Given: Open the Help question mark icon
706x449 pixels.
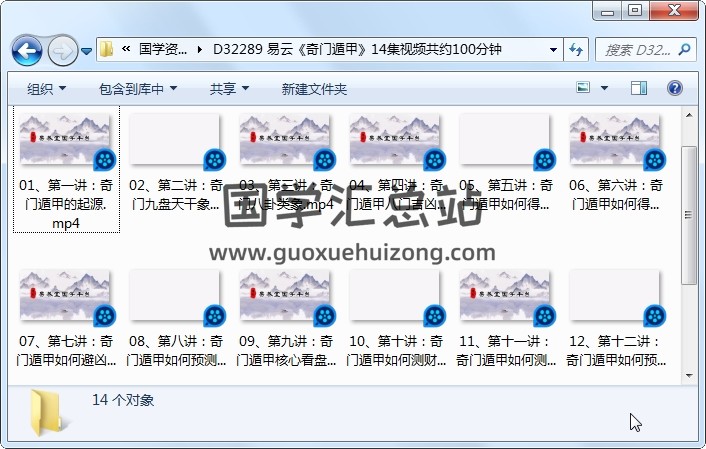Looking at the screenshot, I should [674, 88].
